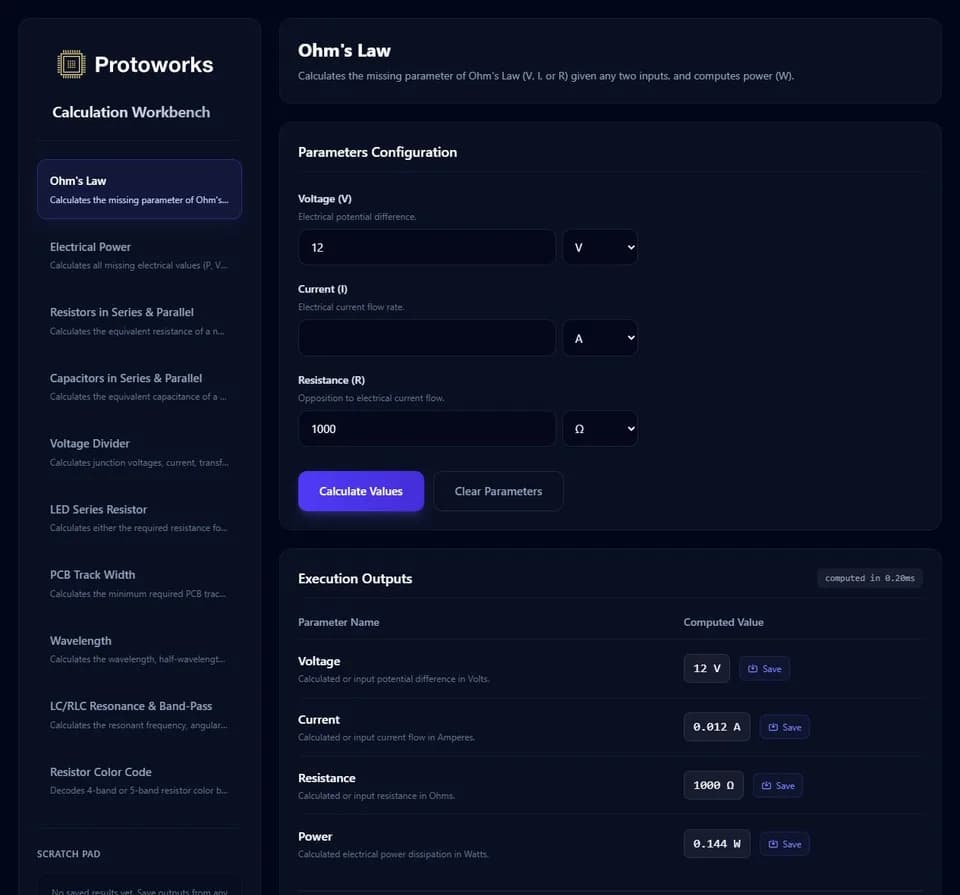Save the Resistance output value
960x895 pixels.
(x=778, y=785)
